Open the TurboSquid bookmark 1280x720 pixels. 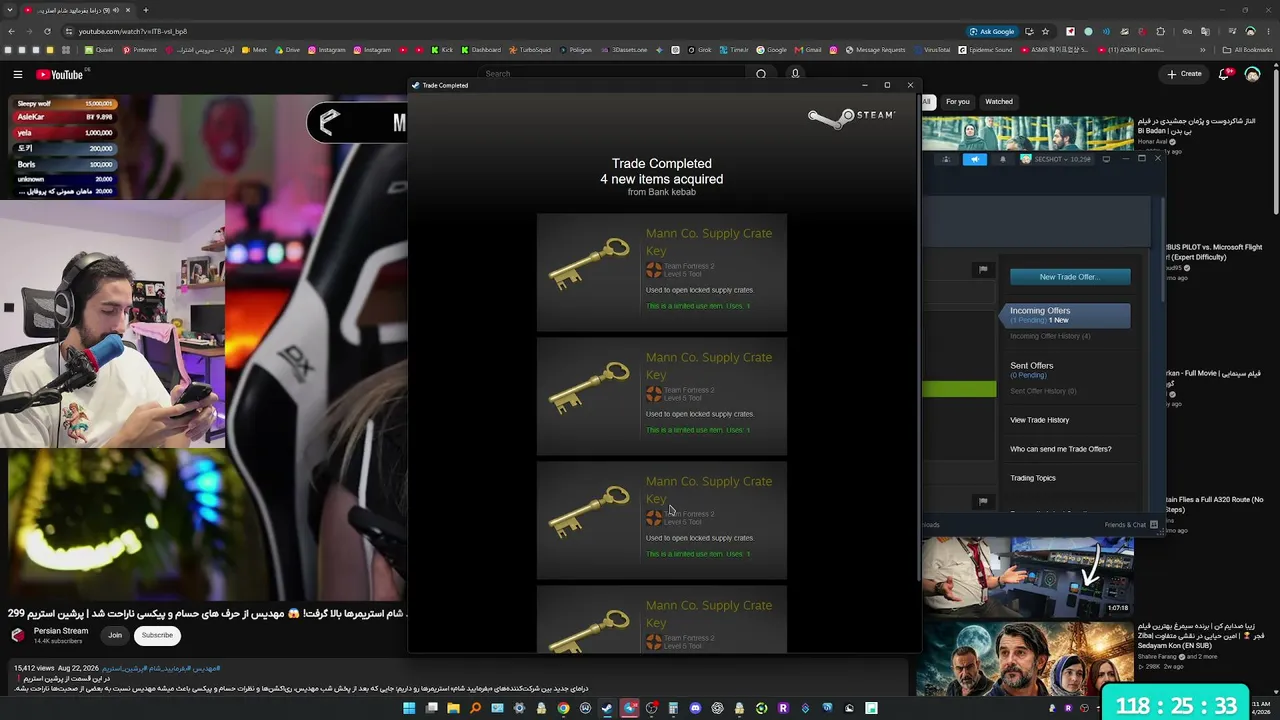530,50
